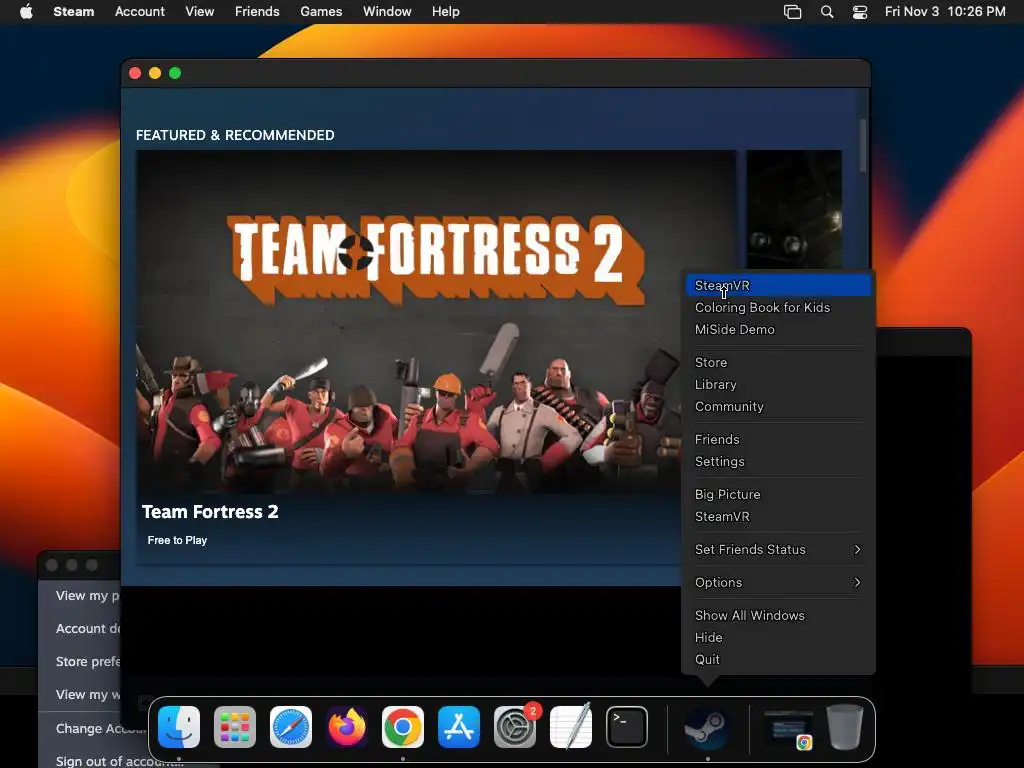Open the Help menu
Viewport: 1024px width, 768px height.
click(x=445, y=11)
